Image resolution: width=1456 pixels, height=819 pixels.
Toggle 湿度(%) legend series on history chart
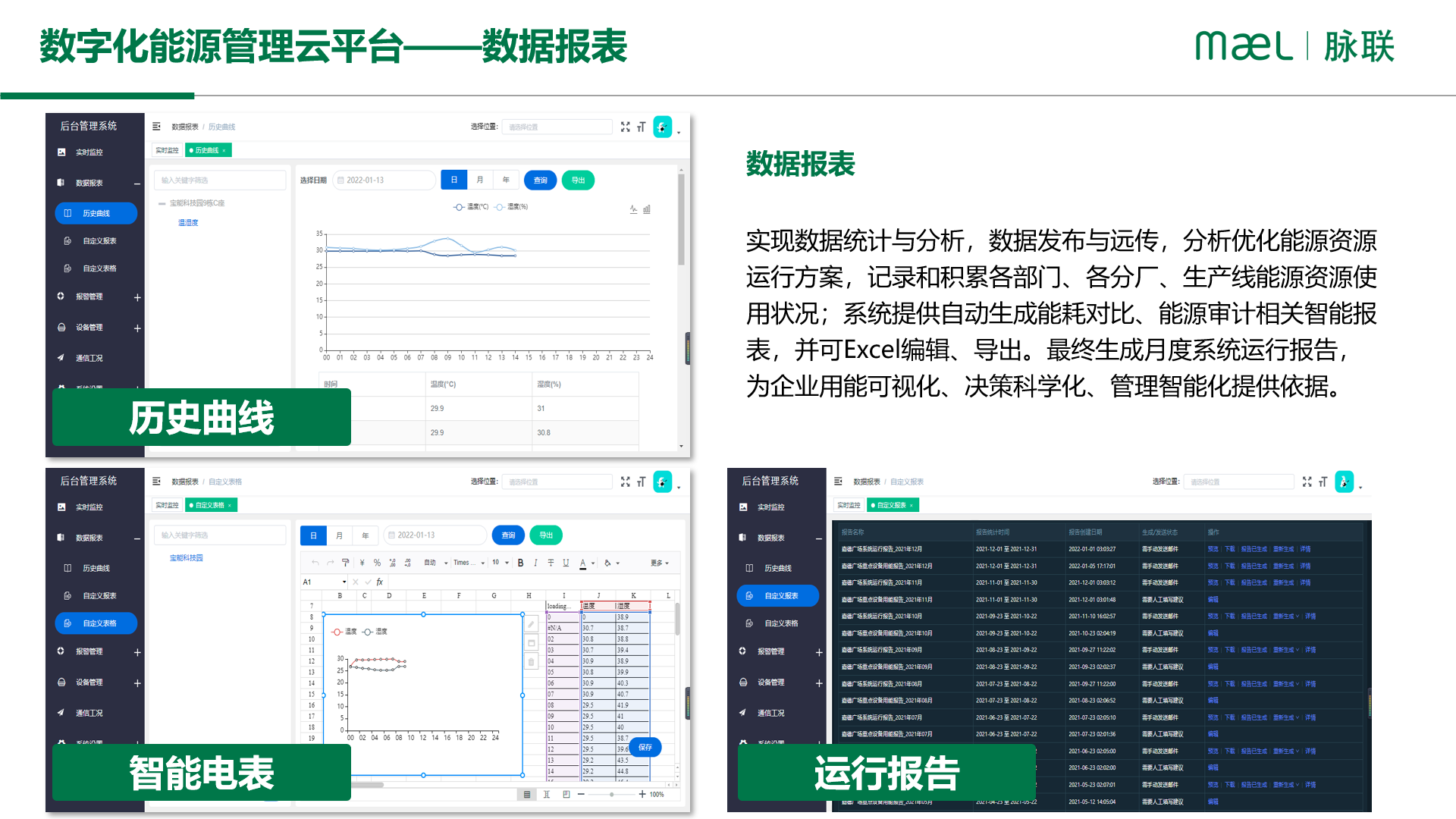tap(512, 207)
